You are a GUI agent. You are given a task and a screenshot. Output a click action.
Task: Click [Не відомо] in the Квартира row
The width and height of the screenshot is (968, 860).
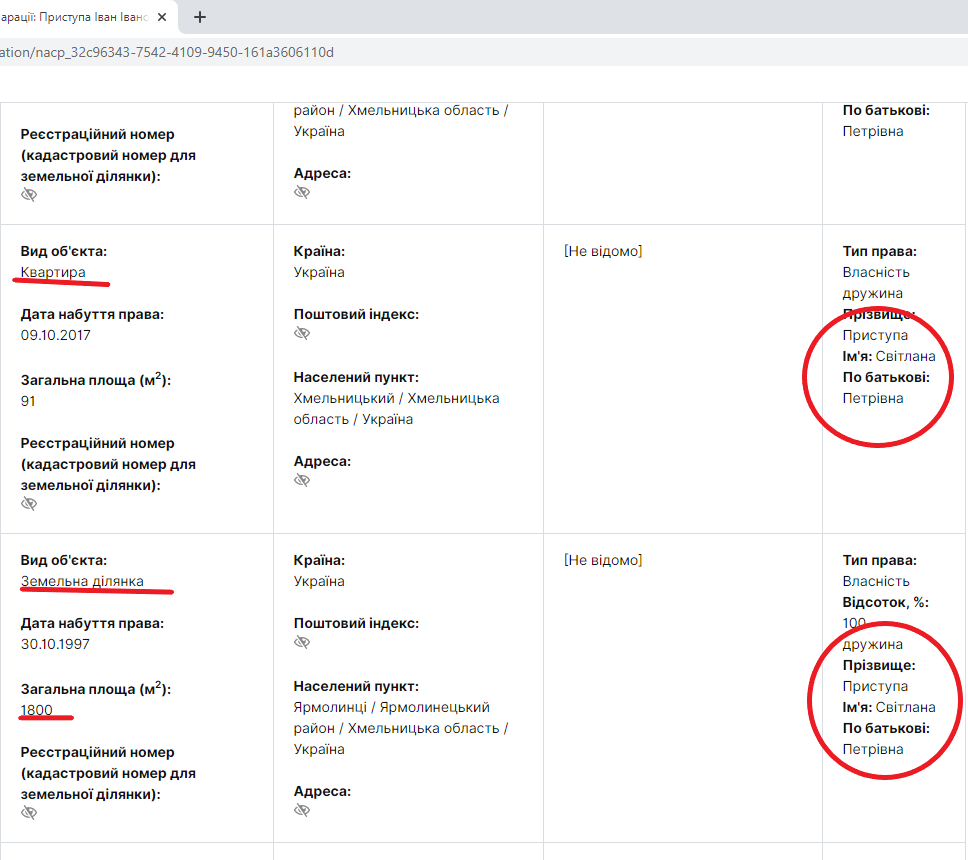coord(603,251)
